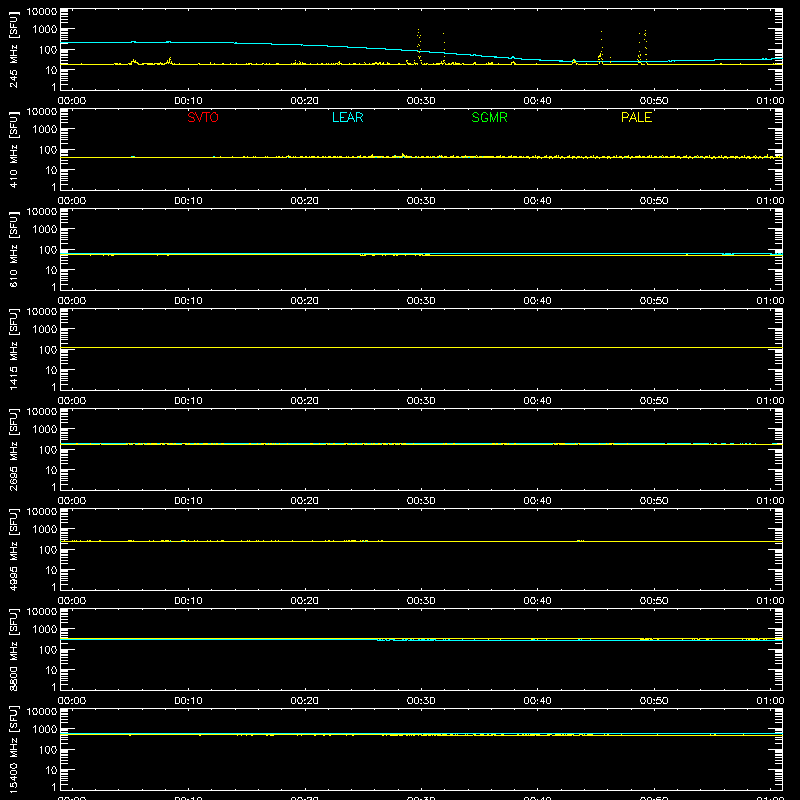Click 00:30 time label below 1415 MHz plot

421,401
